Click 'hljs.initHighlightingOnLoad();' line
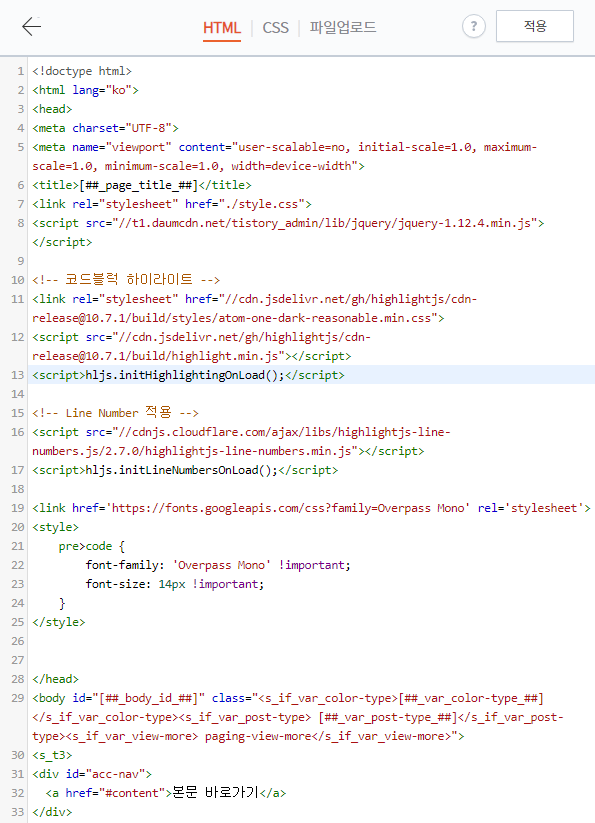The height and width of the screenshot is (823, 595). (188, 375)
